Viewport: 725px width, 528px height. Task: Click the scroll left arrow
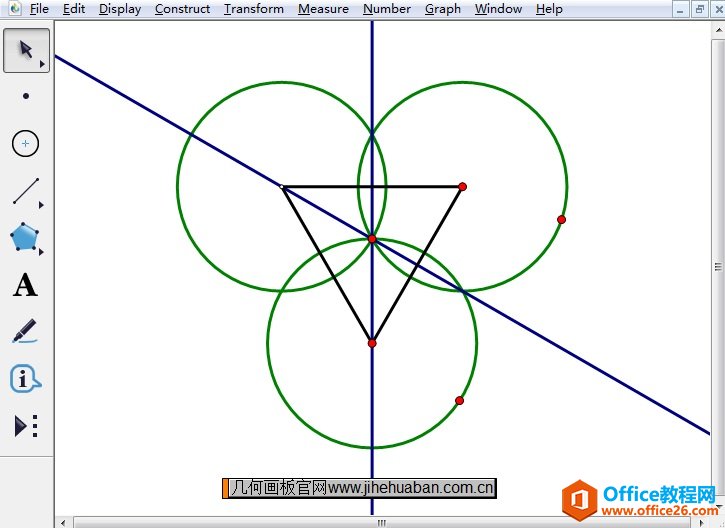click(62, 523)
